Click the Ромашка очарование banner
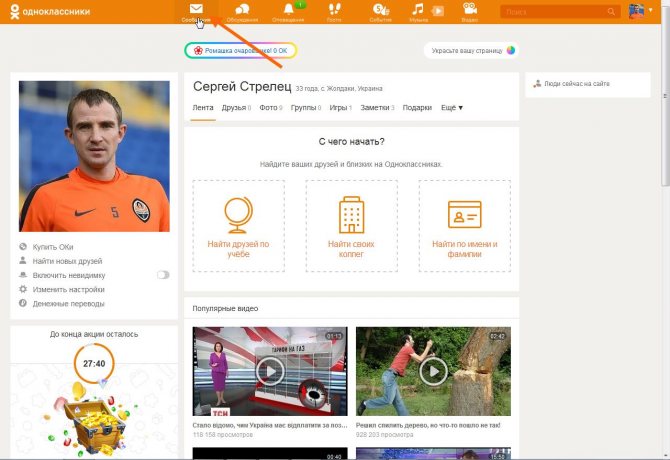The height and width of the screenshot is (460, 670). click(241, 50)
